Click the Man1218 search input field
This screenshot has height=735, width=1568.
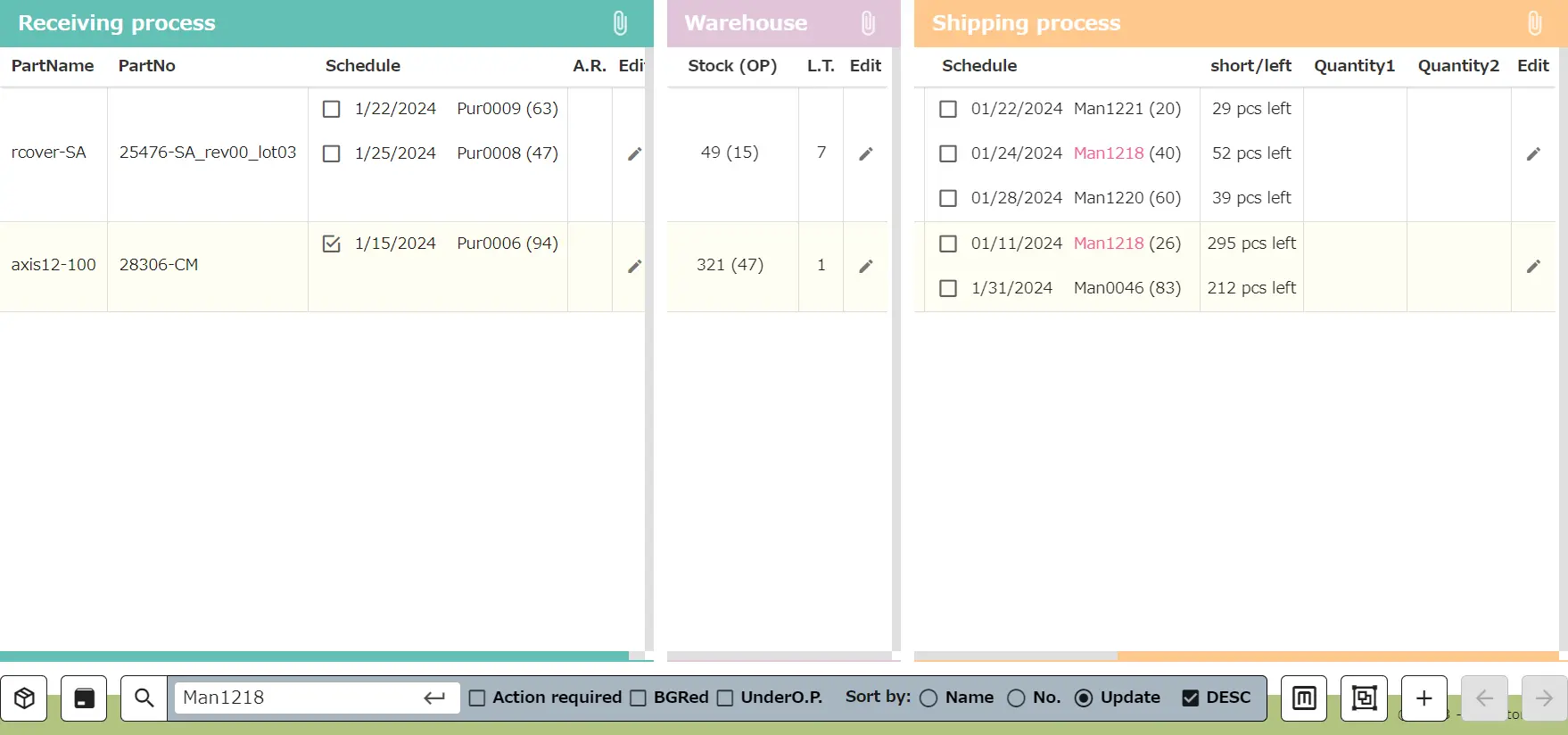[x=299, y=698]
